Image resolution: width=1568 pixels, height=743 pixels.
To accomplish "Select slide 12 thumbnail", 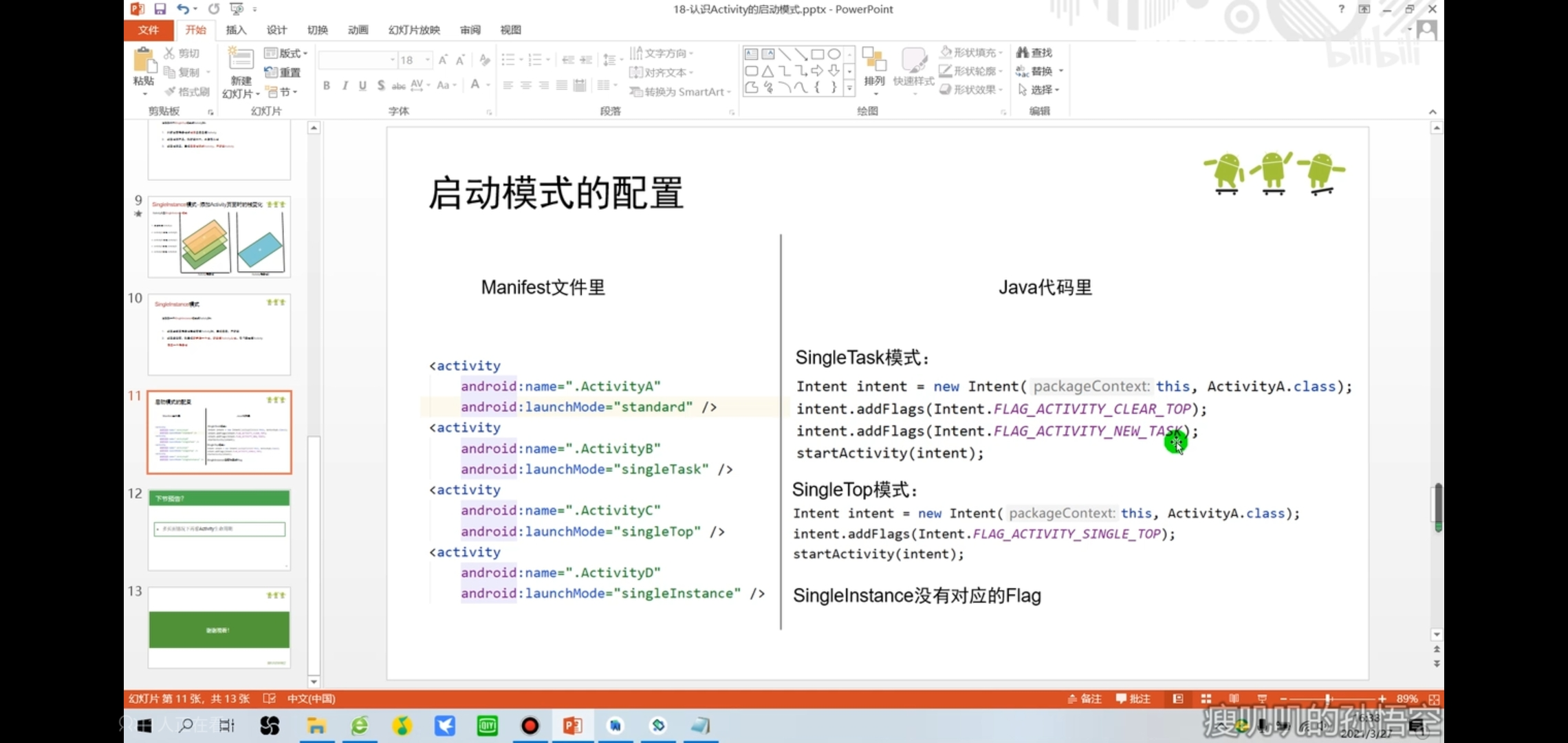I will (x=219, y=528).
